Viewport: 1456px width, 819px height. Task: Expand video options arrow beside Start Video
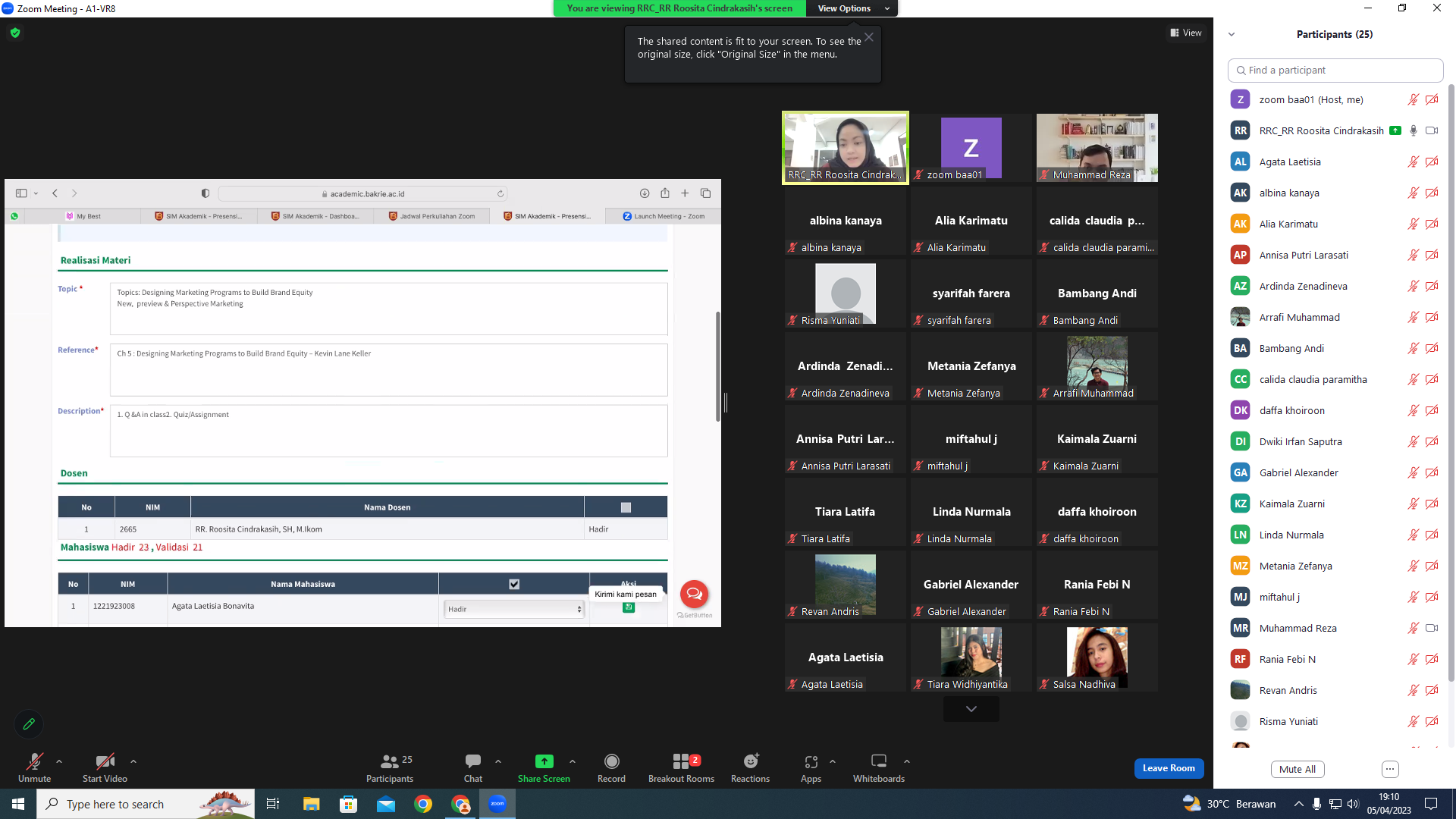pos(133,761)
